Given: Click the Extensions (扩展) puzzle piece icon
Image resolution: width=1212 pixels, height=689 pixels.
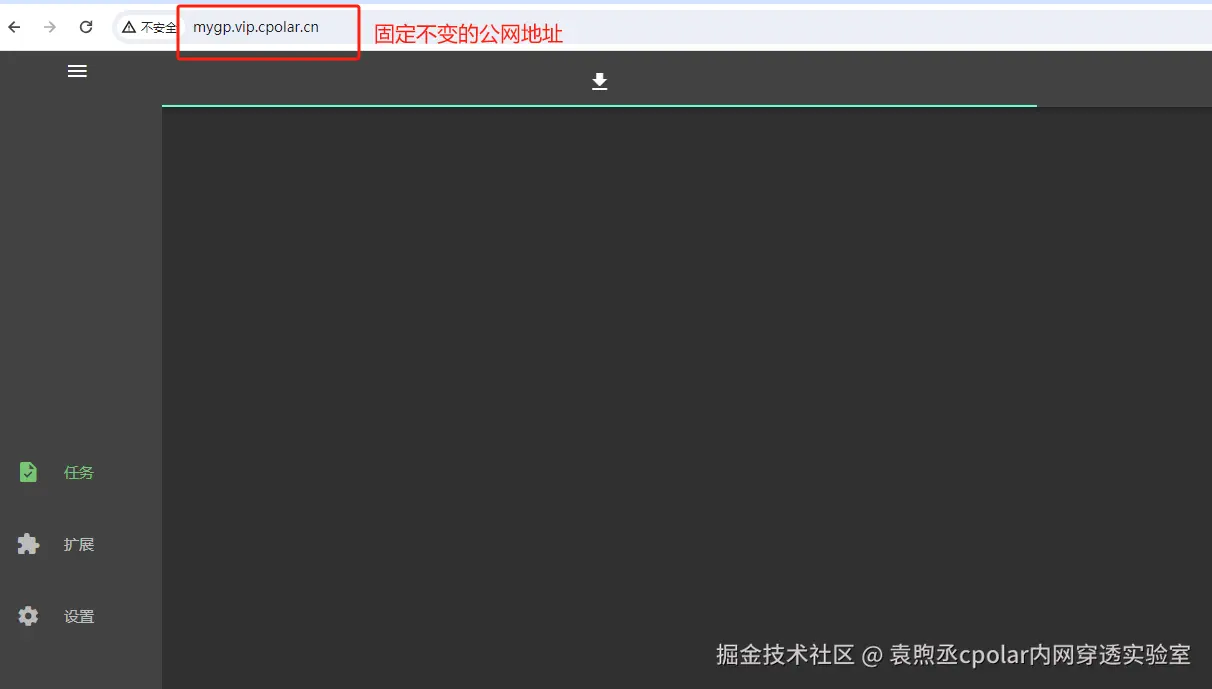Looking at the screenshot, I should pyautogui.click(x=27, y=544).
